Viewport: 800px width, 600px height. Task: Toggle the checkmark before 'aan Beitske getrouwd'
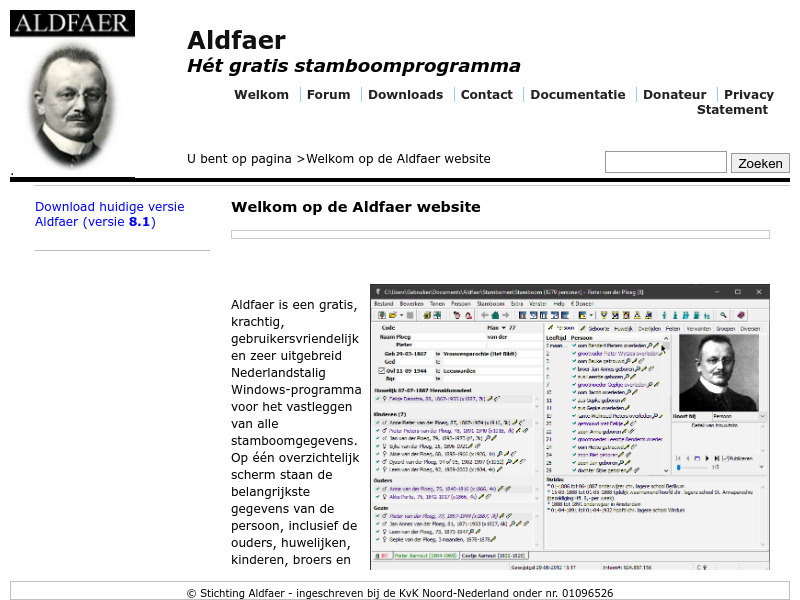pyautogui.click(x=575, y=361)
